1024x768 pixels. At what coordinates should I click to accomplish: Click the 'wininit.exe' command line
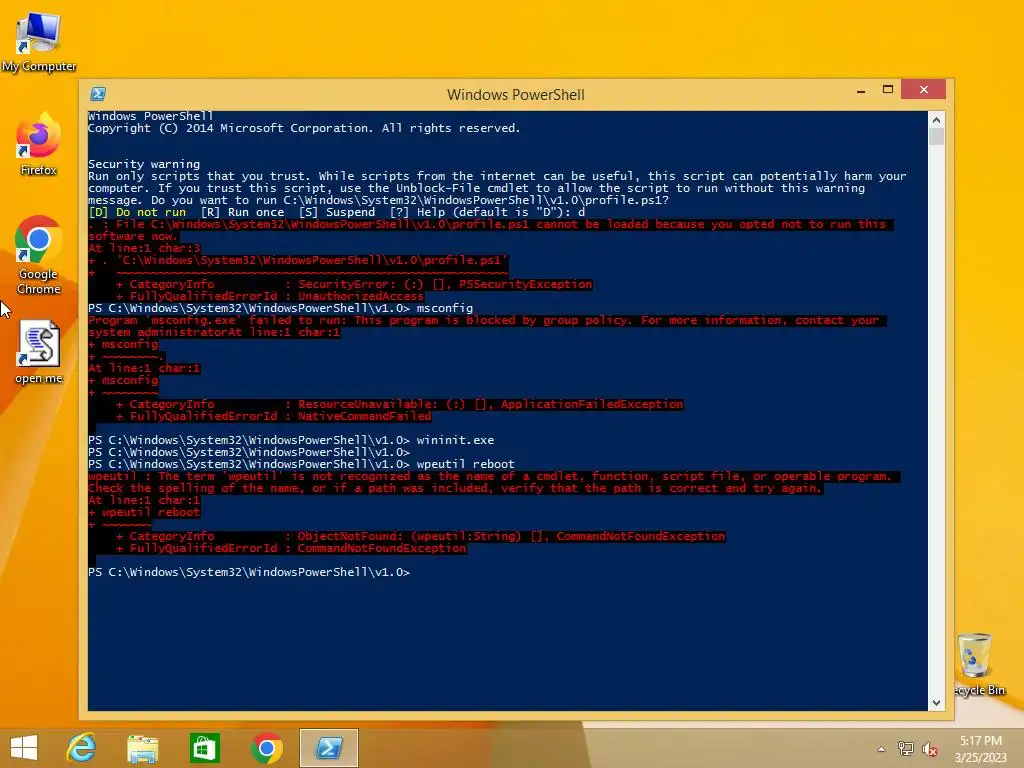(x=291, y=440)
